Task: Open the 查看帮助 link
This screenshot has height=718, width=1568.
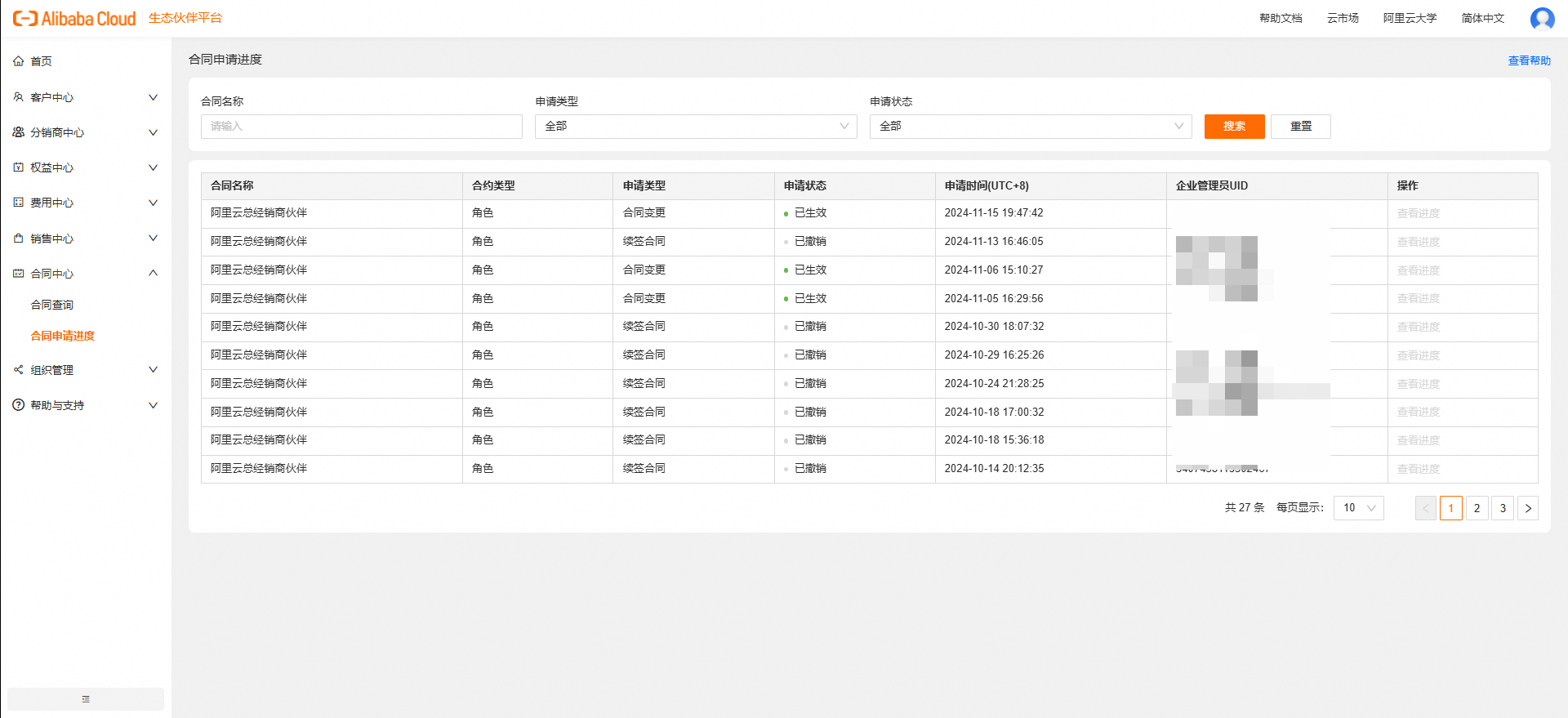Action: [x=1529, y=60]
